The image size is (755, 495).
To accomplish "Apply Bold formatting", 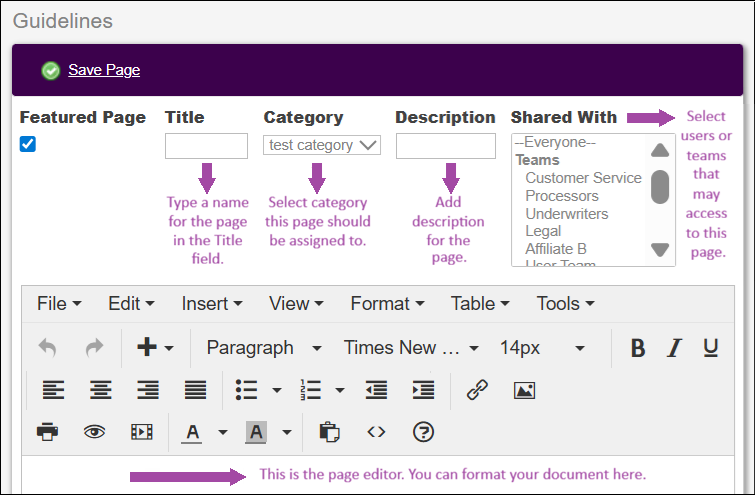I will [x=638, y=347].
